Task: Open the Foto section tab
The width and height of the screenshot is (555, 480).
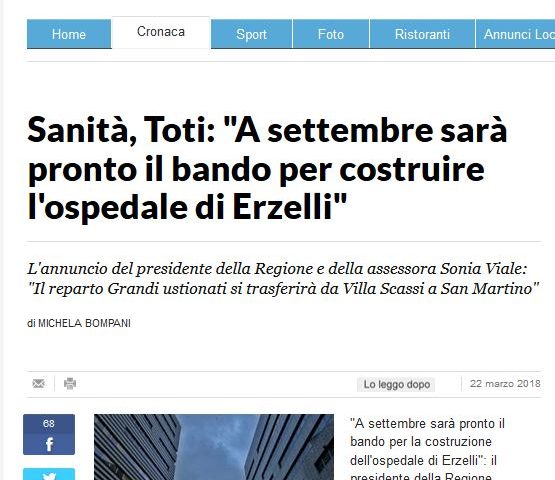Action: (331, 34)
